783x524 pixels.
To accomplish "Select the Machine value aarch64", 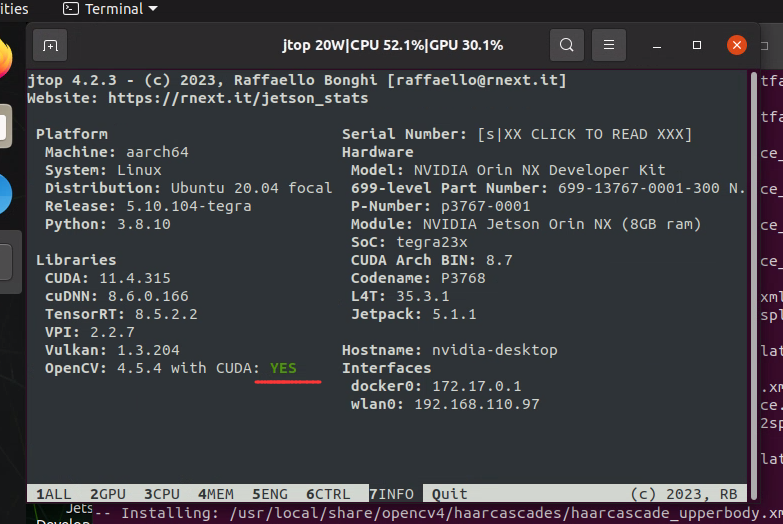I will coord(157,152).
